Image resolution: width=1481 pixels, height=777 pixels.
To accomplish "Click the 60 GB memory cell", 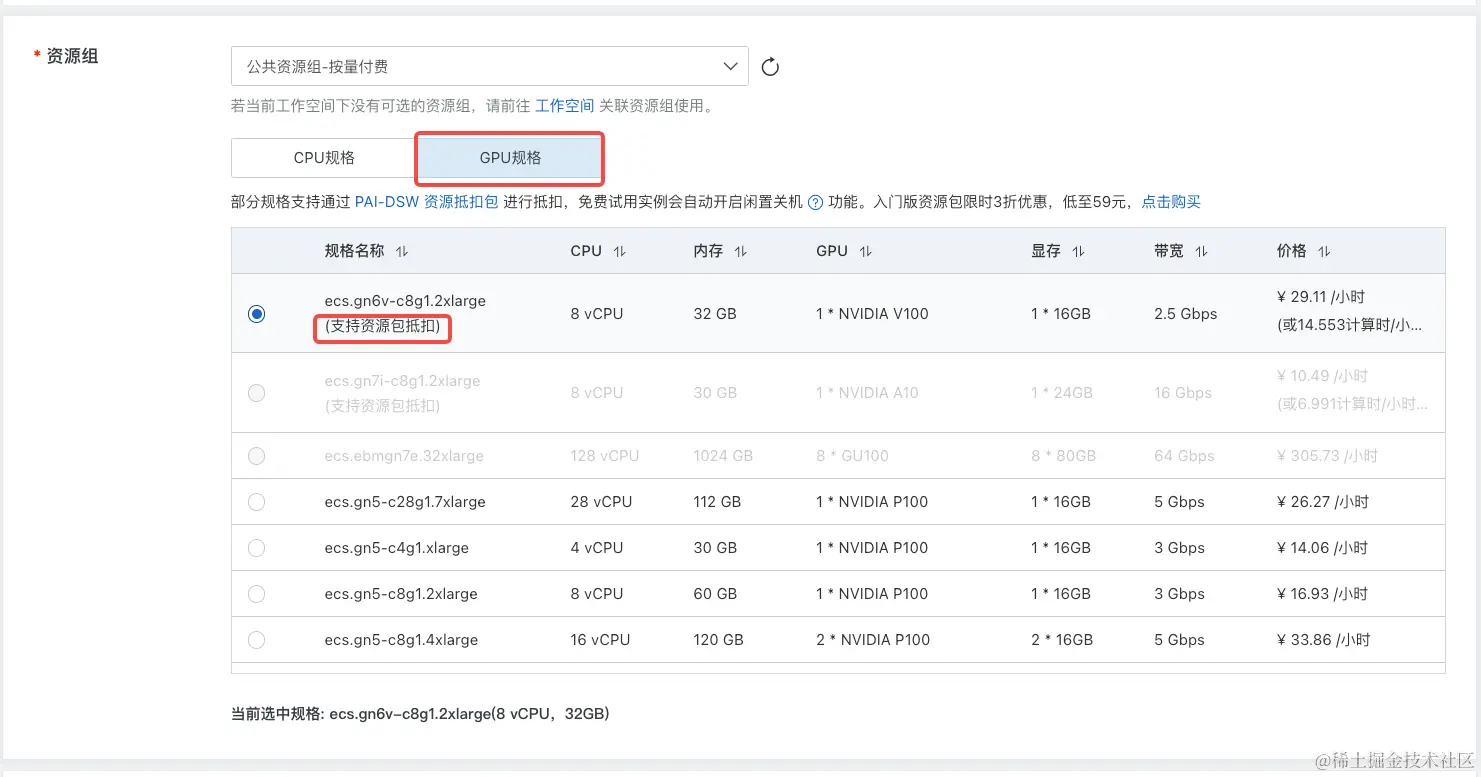I will point(715,594).
